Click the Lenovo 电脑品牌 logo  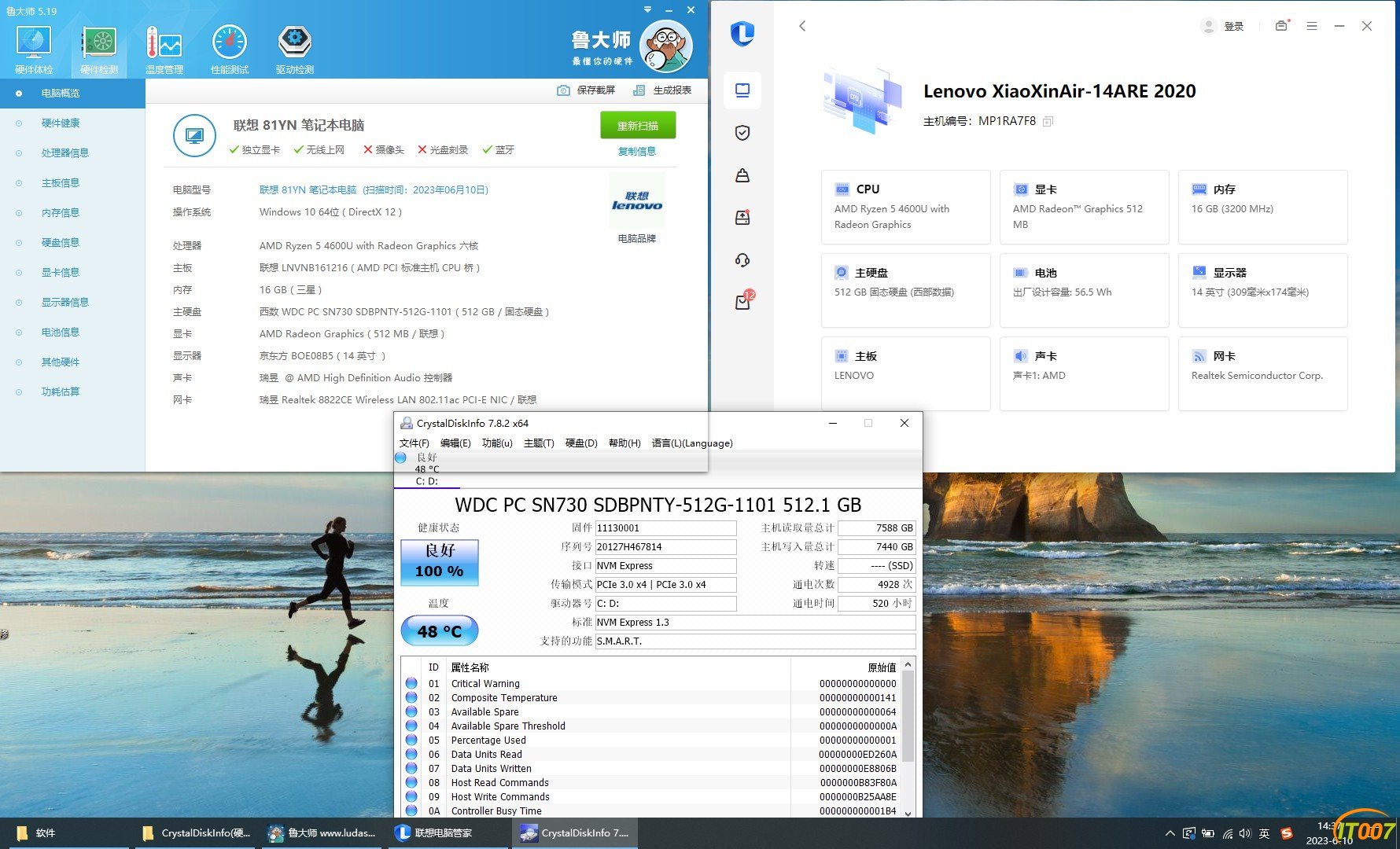click(x=637, y=201)
